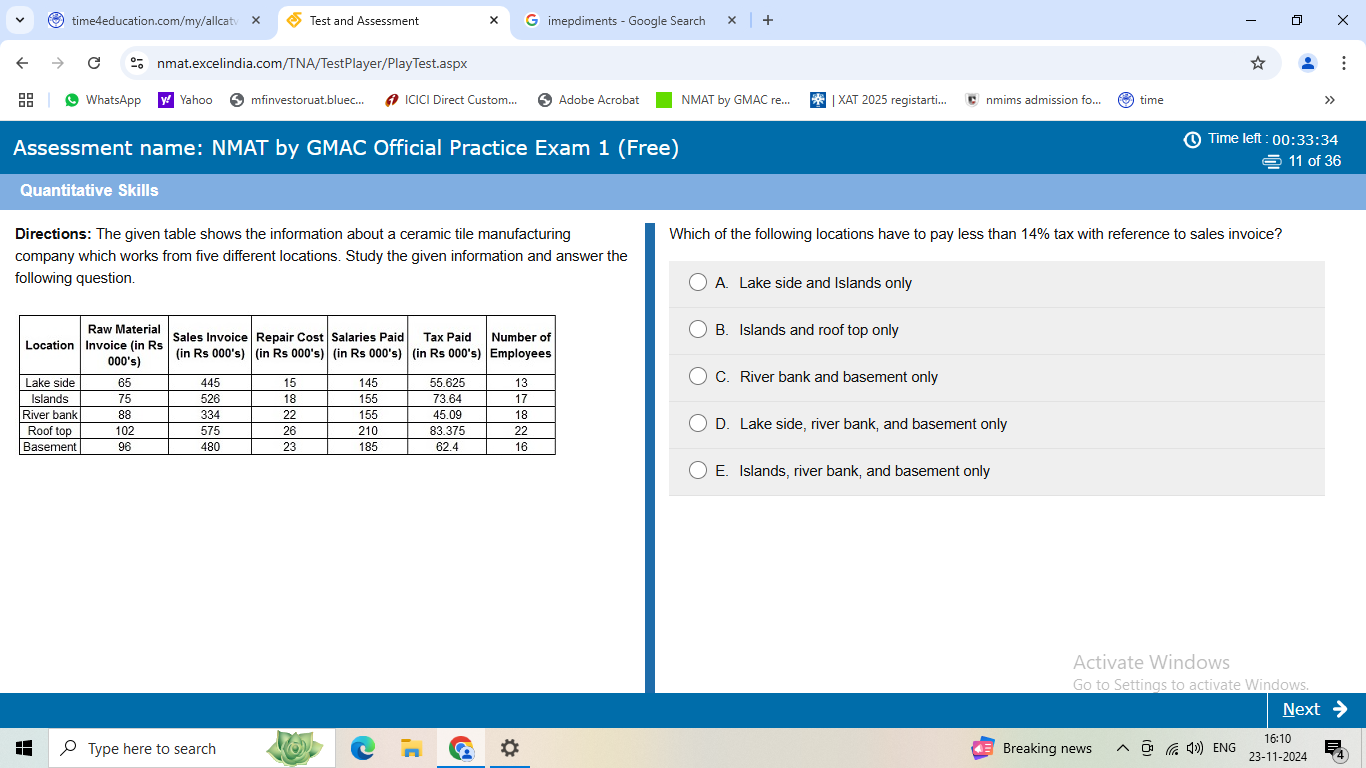Open the Chrome apps grid icon
The image size is (1366, 768).
(x=26, y=100)
